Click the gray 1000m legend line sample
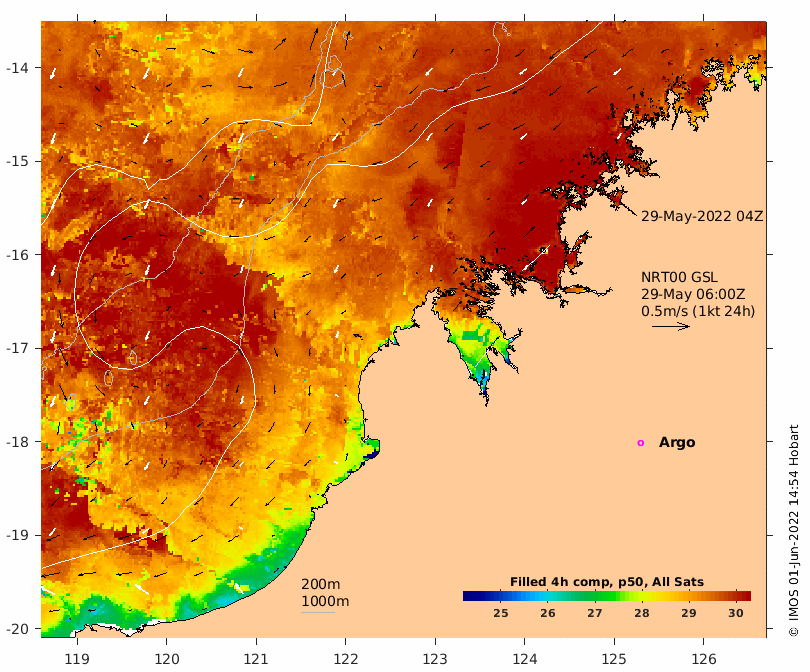This screenshot has width=810, height=672. pos(318,613)
